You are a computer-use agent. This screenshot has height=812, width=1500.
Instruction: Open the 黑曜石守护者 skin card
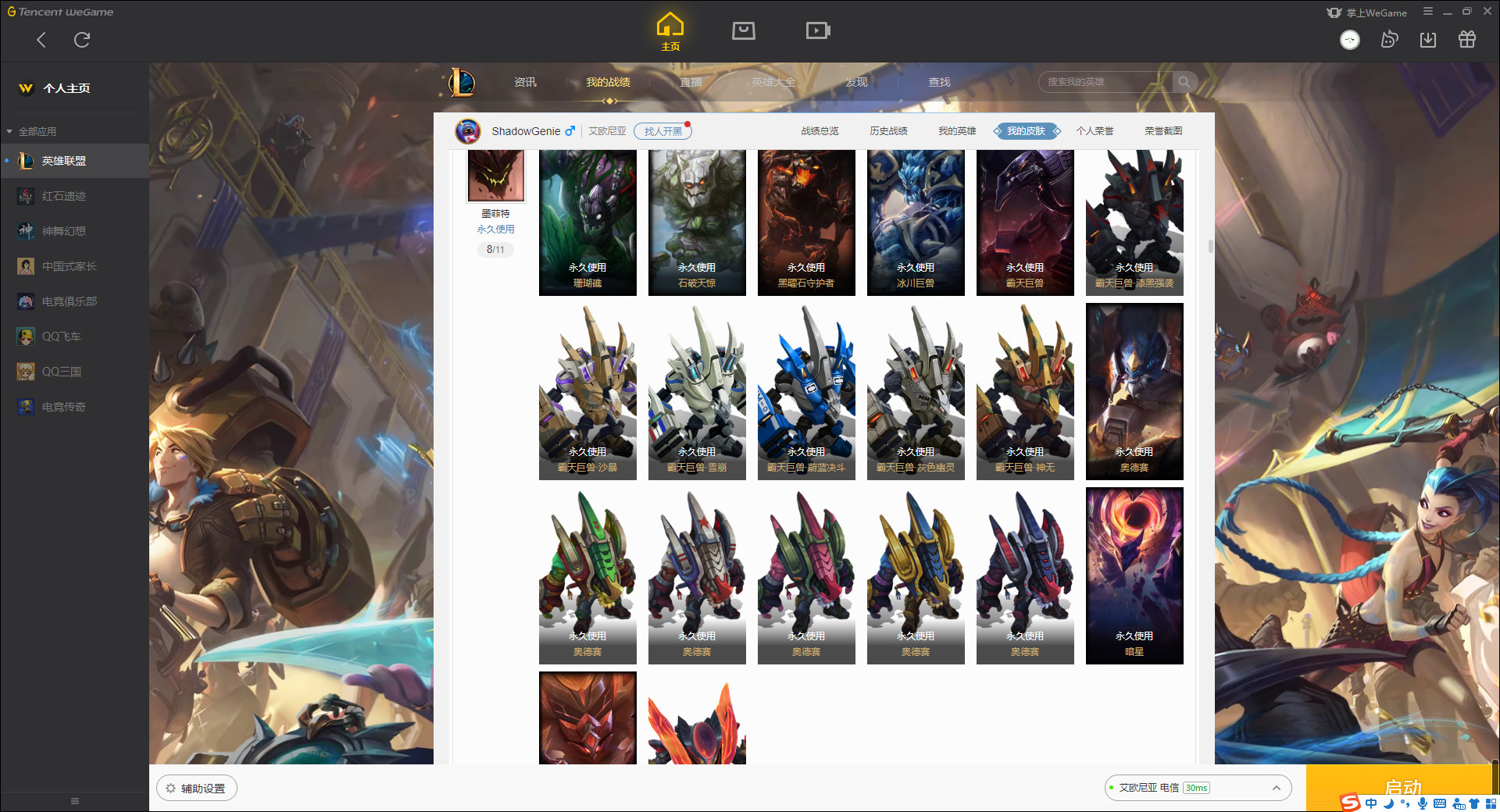pos(806,223)
